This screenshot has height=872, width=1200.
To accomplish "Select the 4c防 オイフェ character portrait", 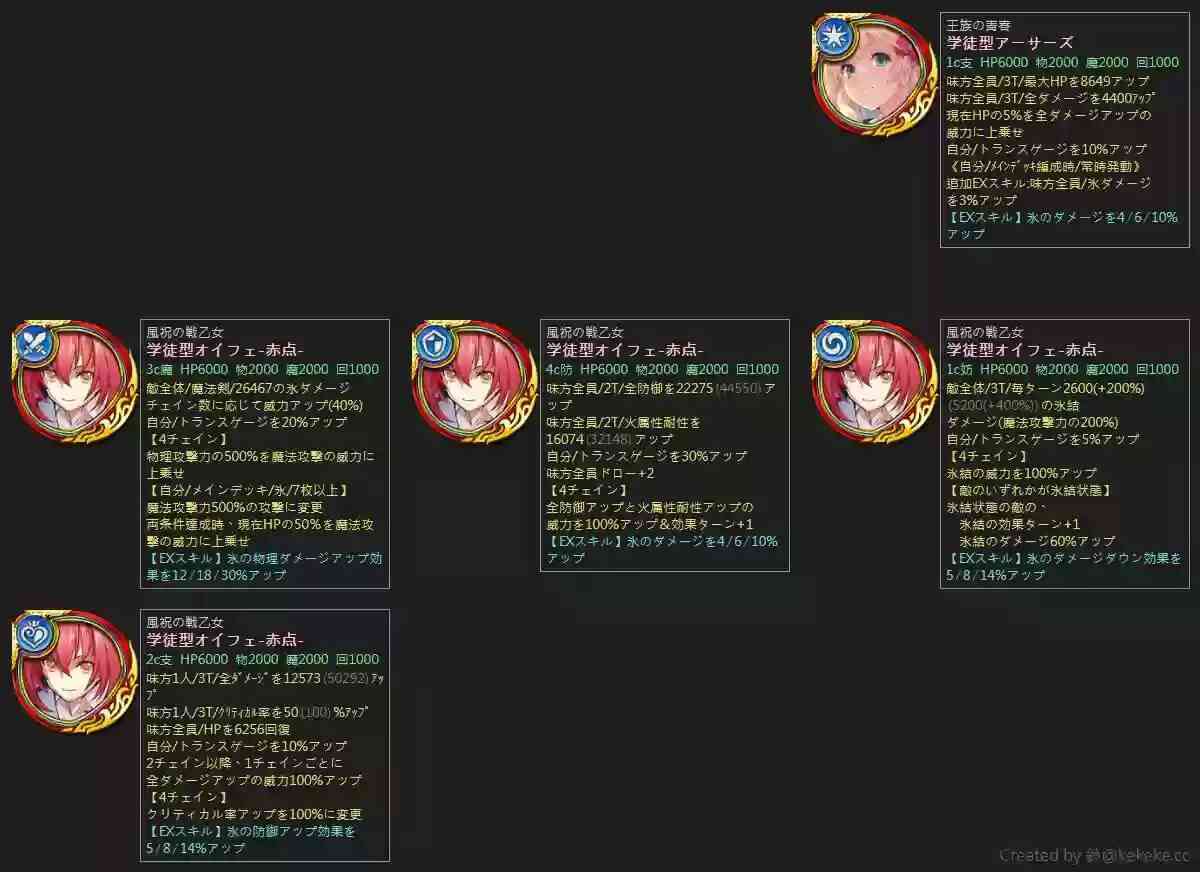I will point(473,382).
